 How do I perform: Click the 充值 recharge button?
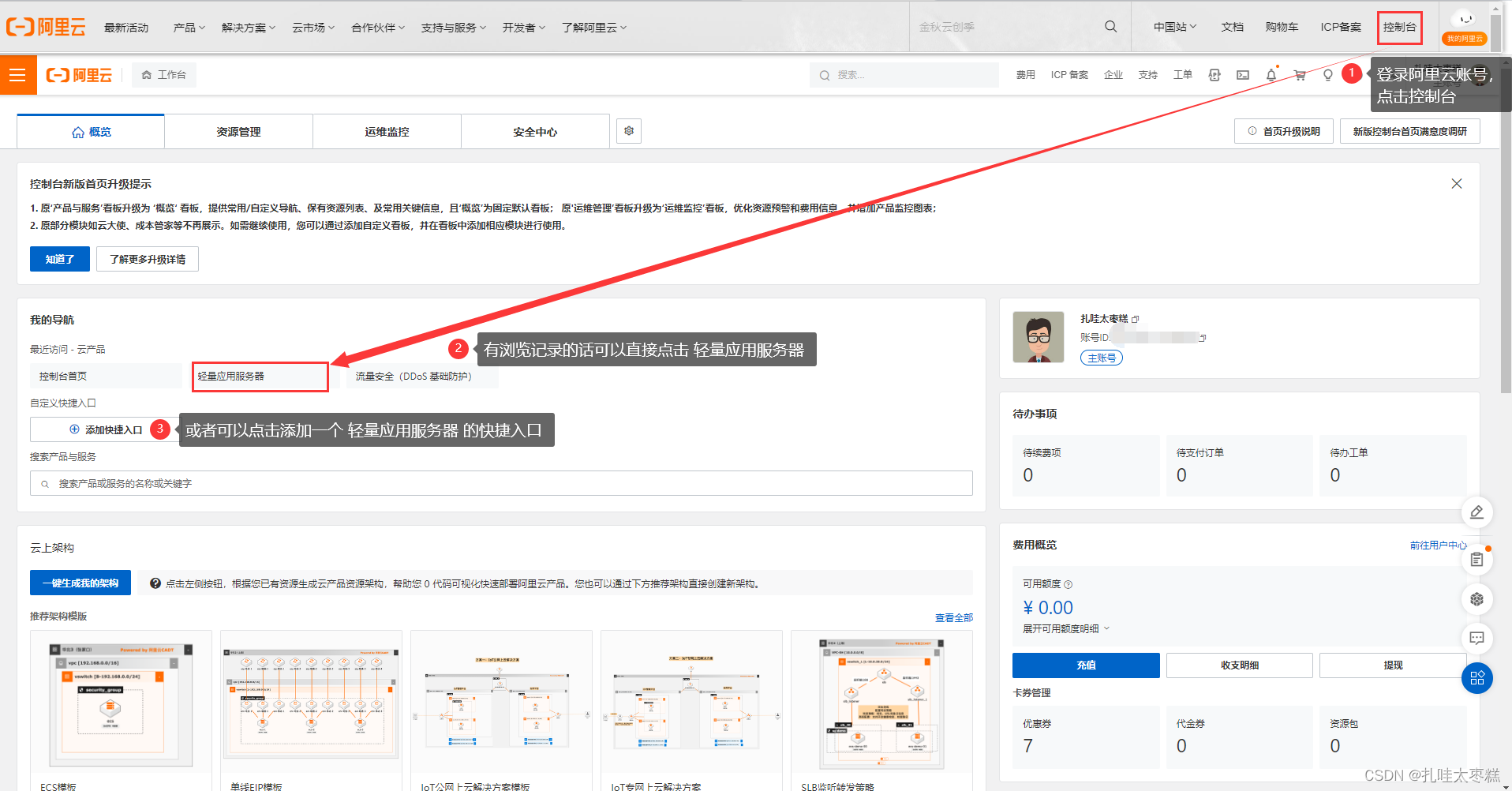pos(1086,665)
